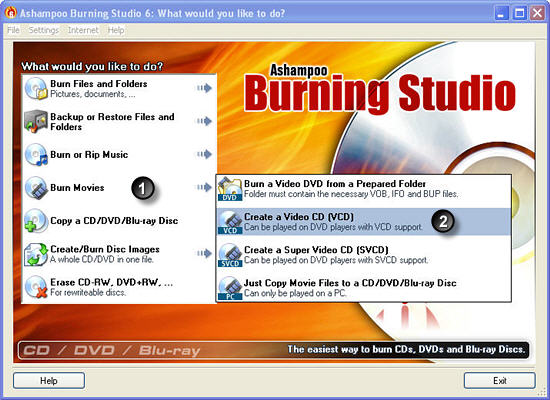The image size is (550, 400).
Task: Select Burn Files and Folders text
Action: tap(99, 84)
